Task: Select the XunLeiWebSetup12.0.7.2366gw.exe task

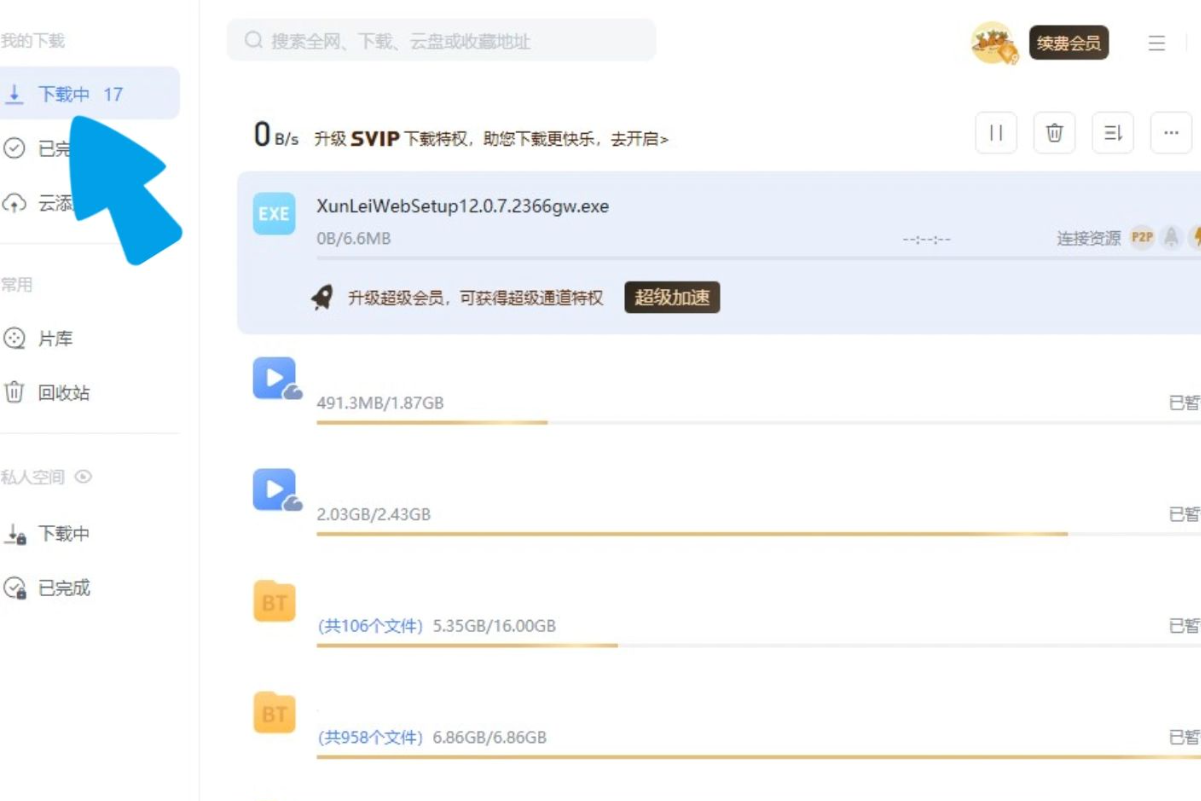Action: (719, 252)
